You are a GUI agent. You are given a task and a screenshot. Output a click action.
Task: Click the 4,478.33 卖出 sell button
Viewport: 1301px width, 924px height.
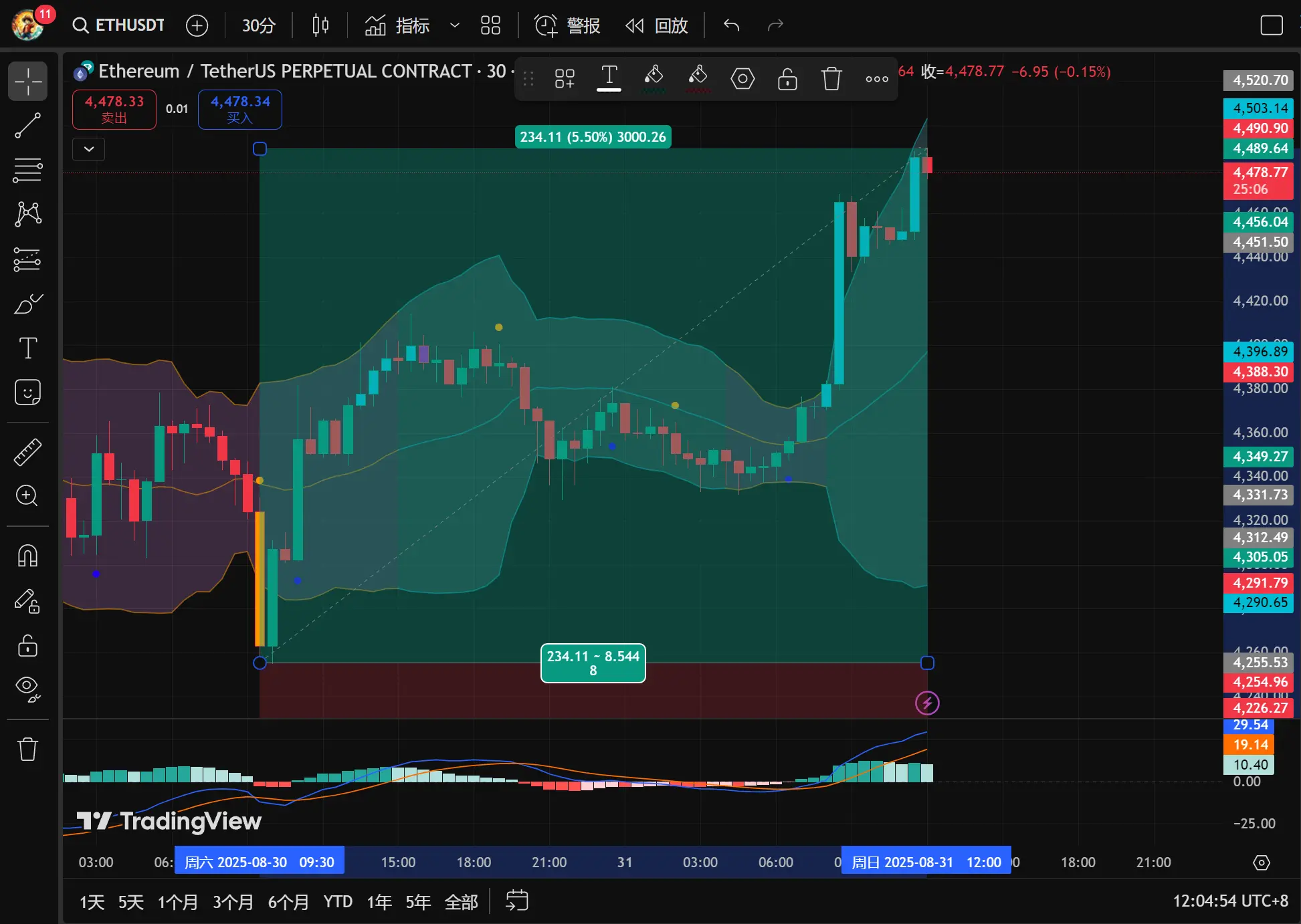(114, 109)
